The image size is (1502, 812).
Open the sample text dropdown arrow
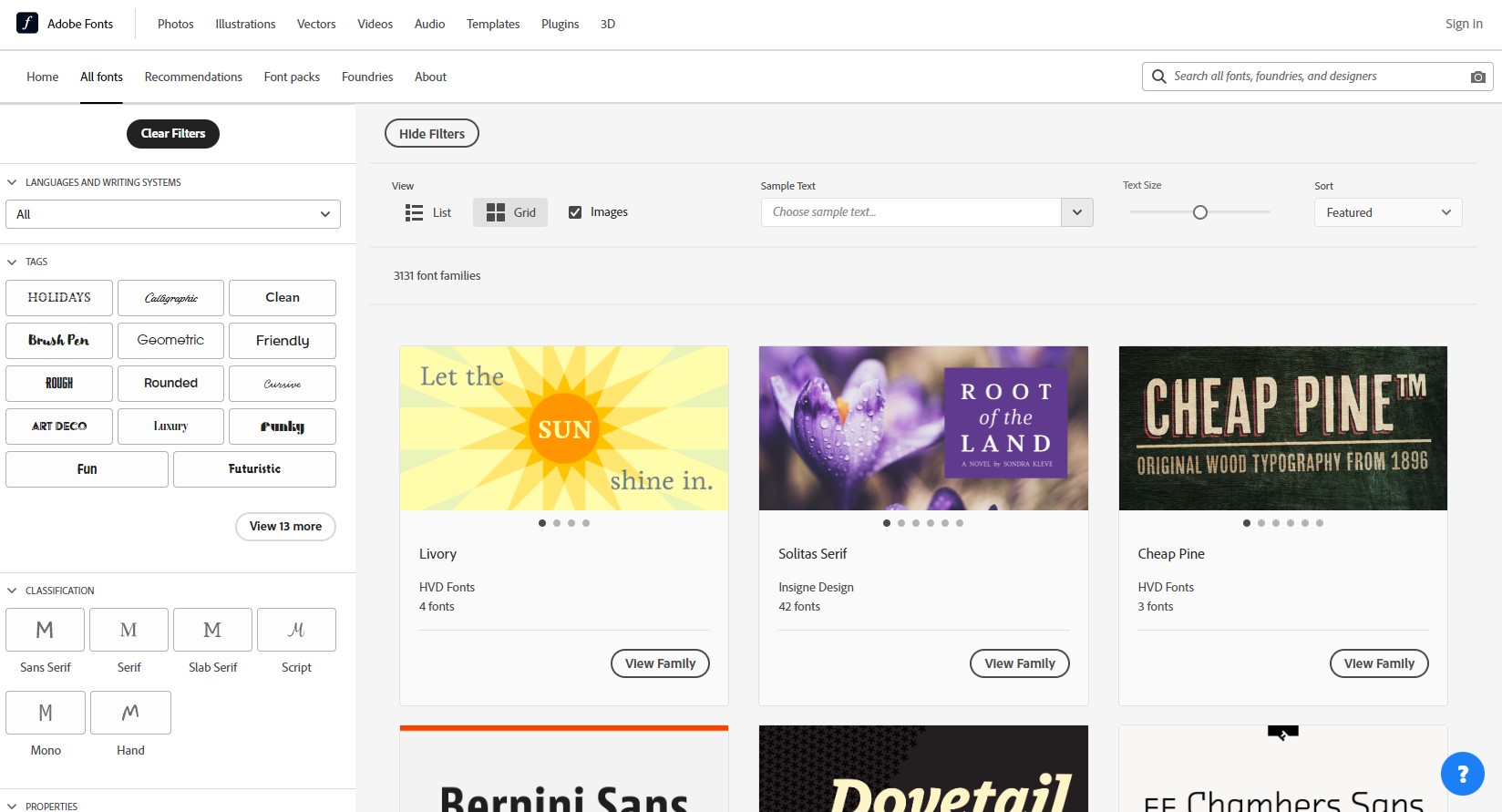click(1077, 212)
